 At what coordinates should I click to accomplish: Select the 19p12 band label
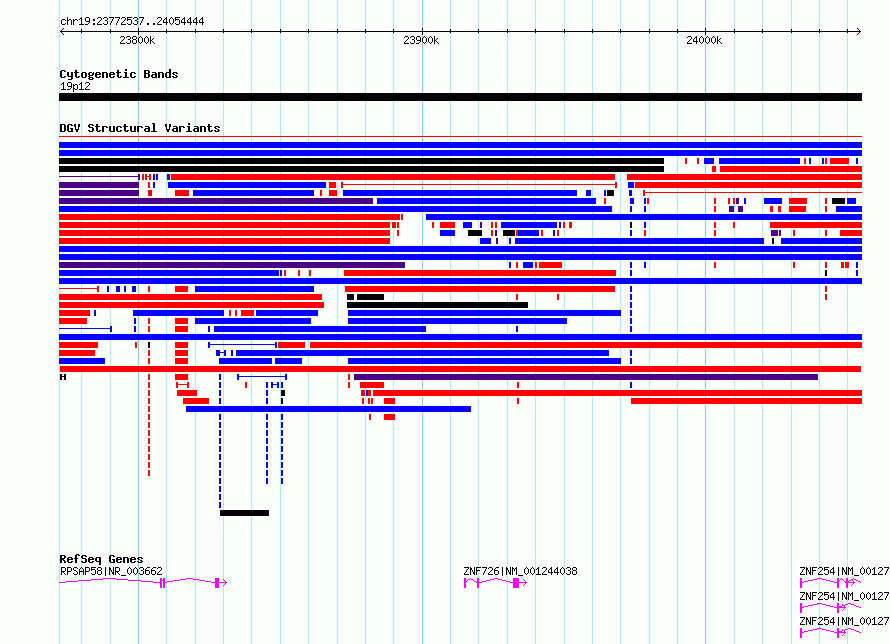click(x=75, y=86)
